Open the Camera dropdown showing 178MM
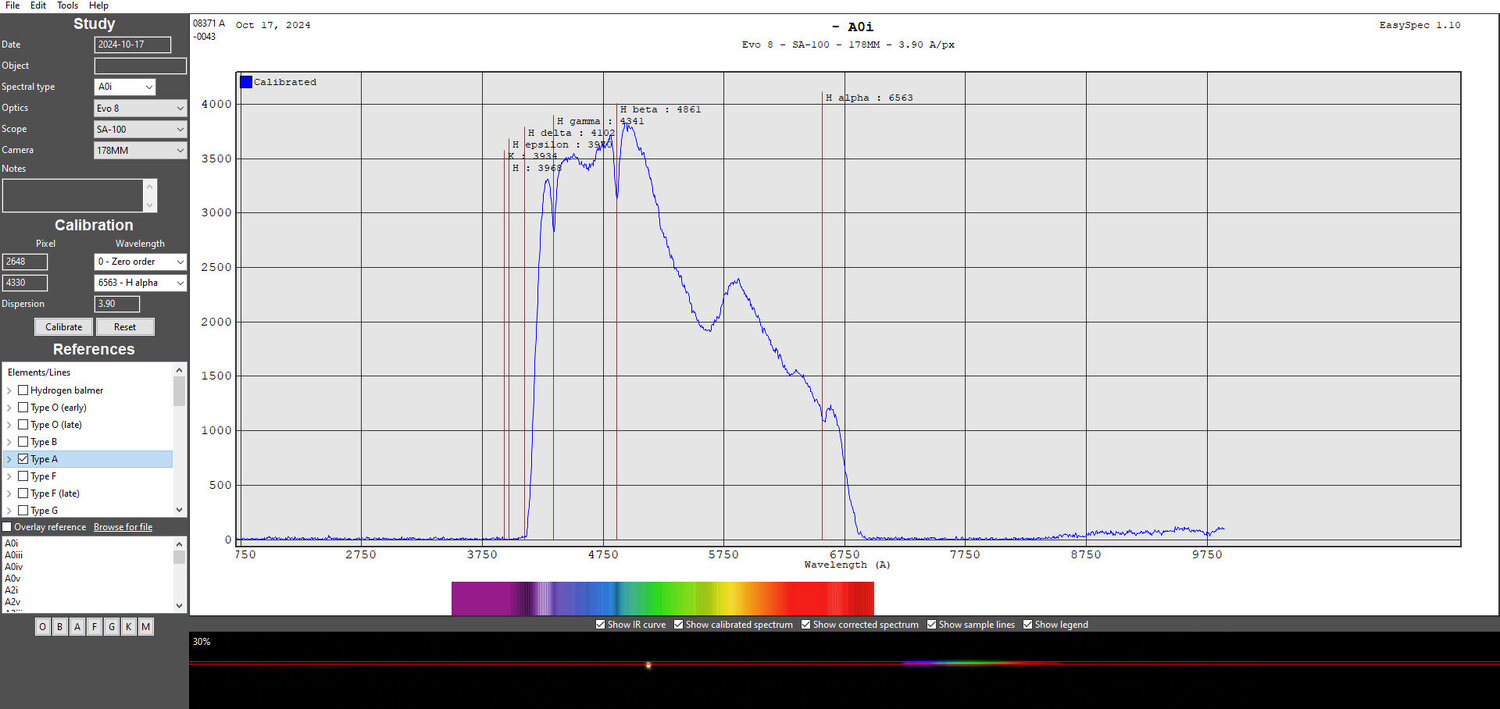The image size is (1500, 709). click(140, 150)
